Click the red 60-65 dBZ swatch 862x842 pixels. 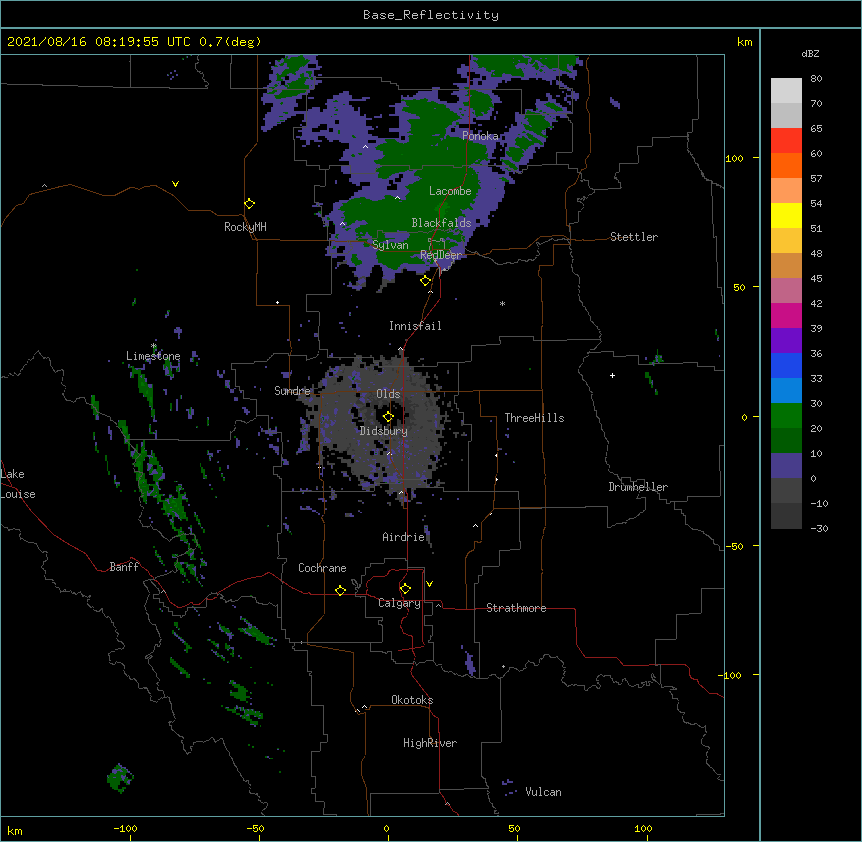point(786,141)
